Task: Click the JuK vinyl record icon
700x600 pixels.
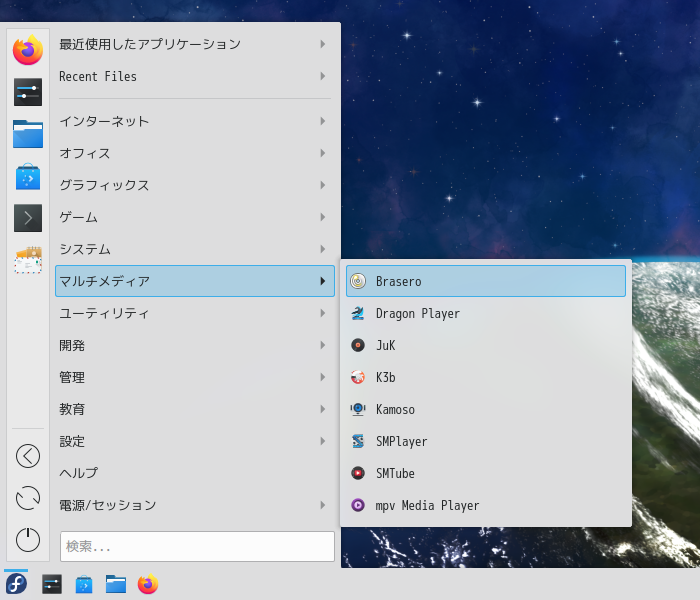Action: point(358,345)
